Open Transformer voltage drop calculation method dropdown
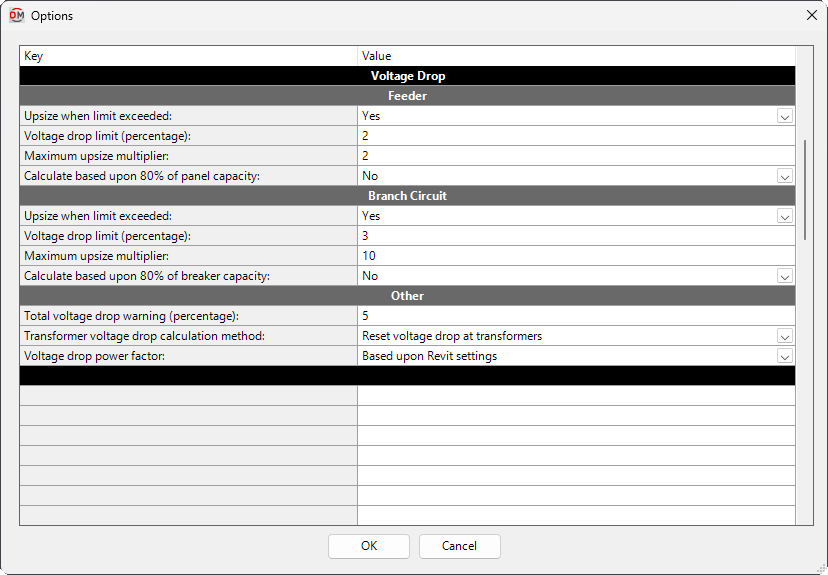This screenshot has width=828, height=575. 784,336
